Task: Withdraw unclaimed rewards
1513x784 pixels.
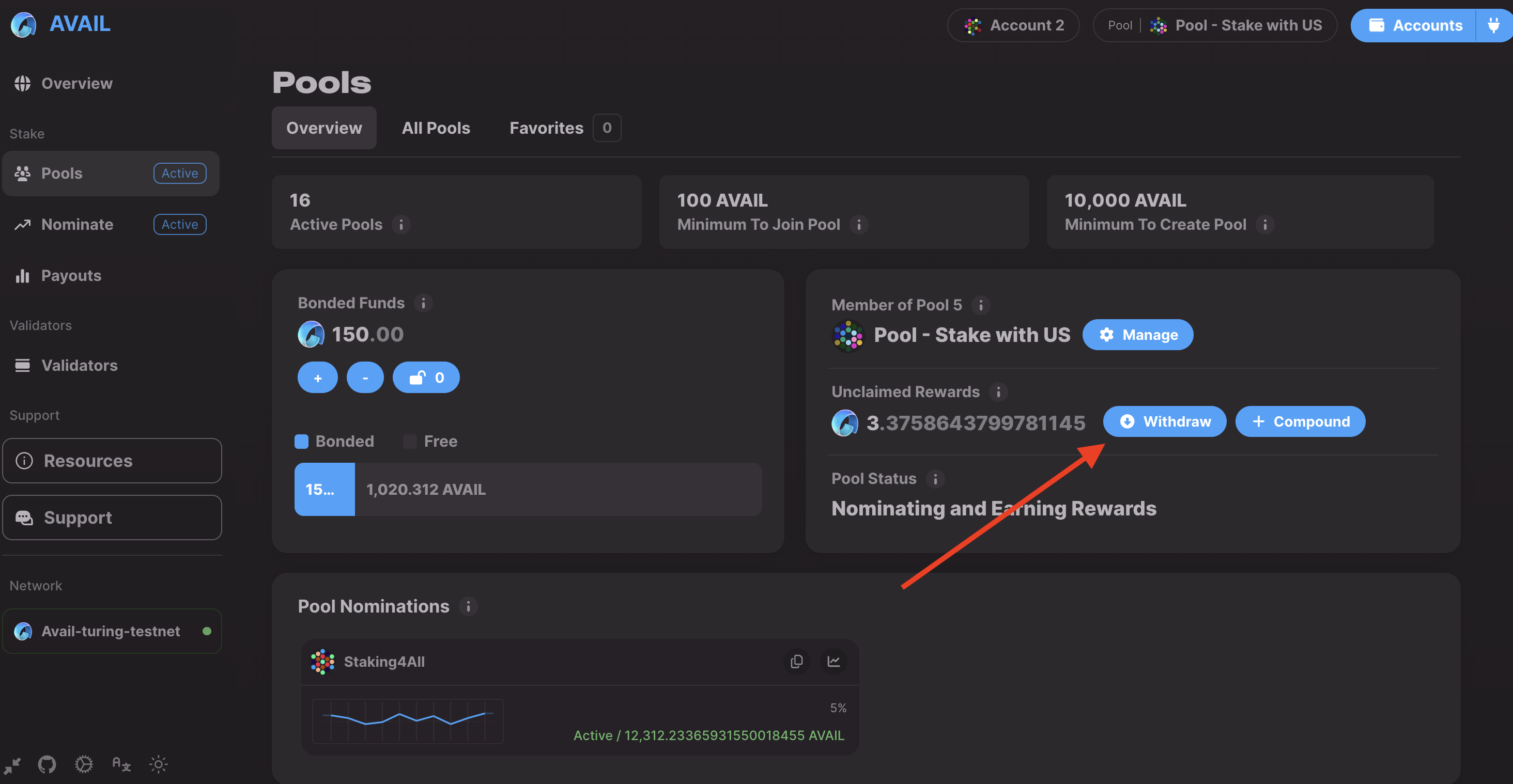Action: point(1164,421)
